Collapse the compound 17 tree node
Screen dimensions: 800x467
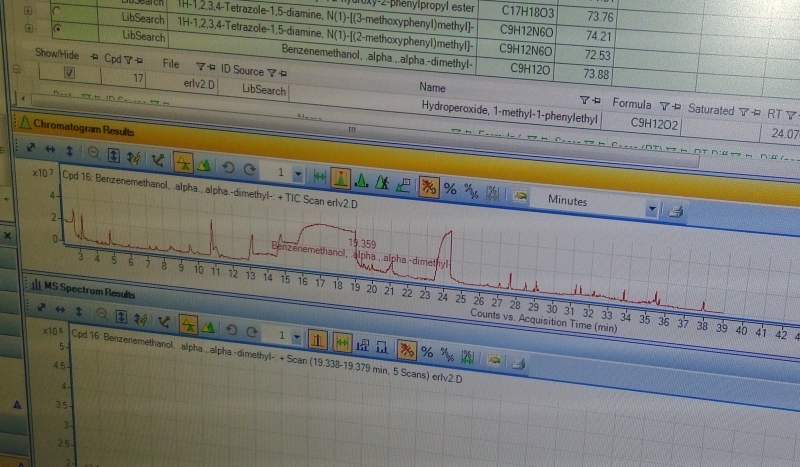coord(17,69)
